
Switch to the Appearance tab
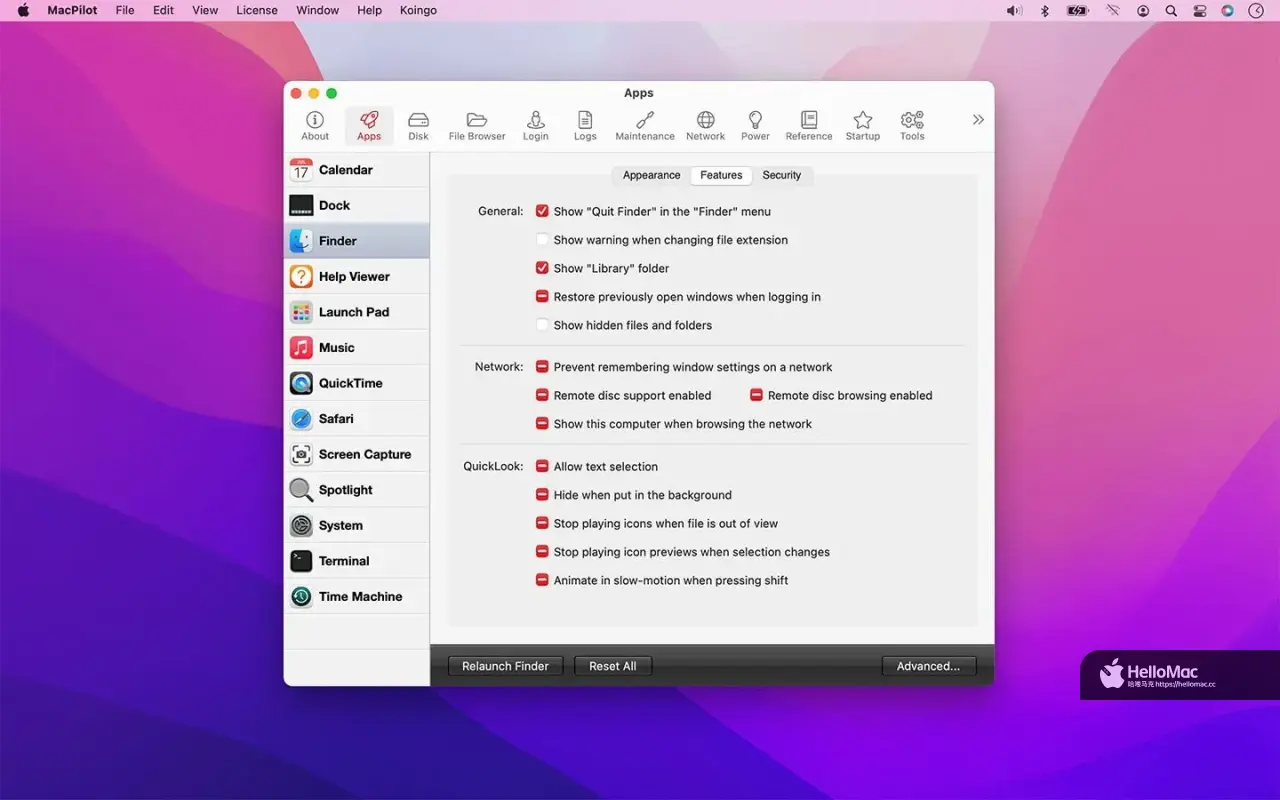tap(651, 175)
